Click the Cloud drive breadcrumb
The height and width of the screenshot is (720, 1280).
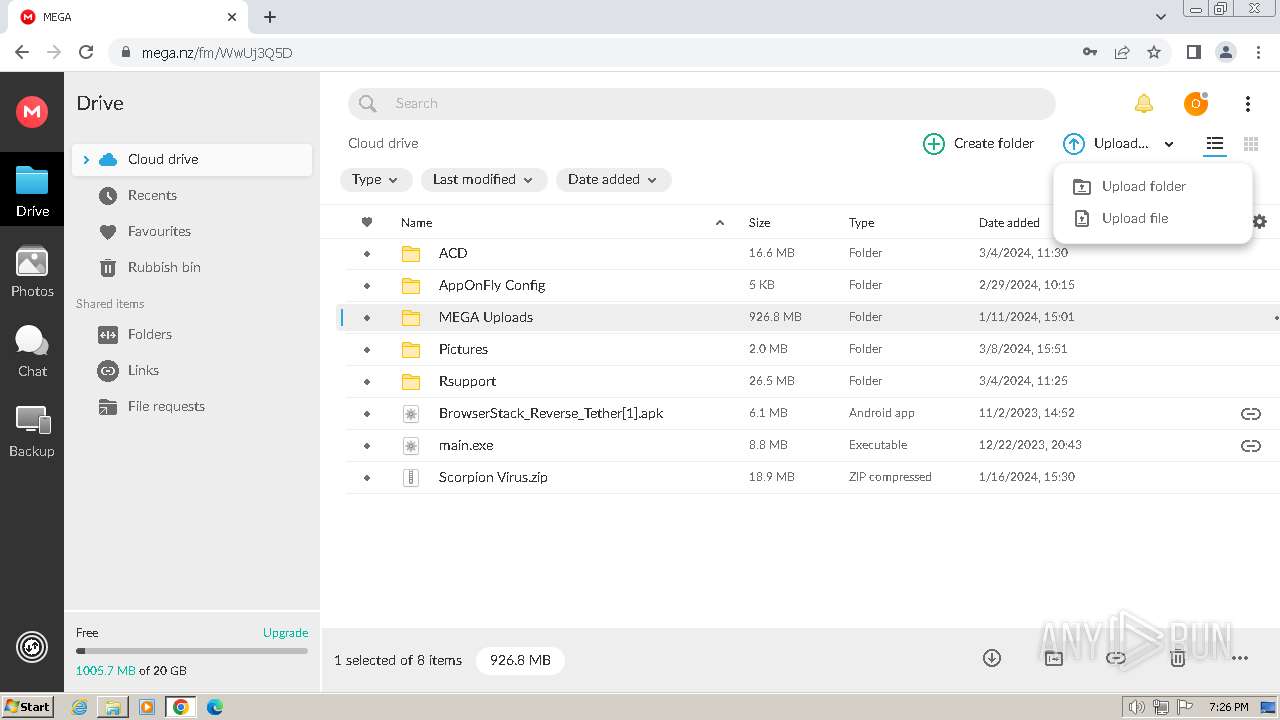tap(383, 143)
